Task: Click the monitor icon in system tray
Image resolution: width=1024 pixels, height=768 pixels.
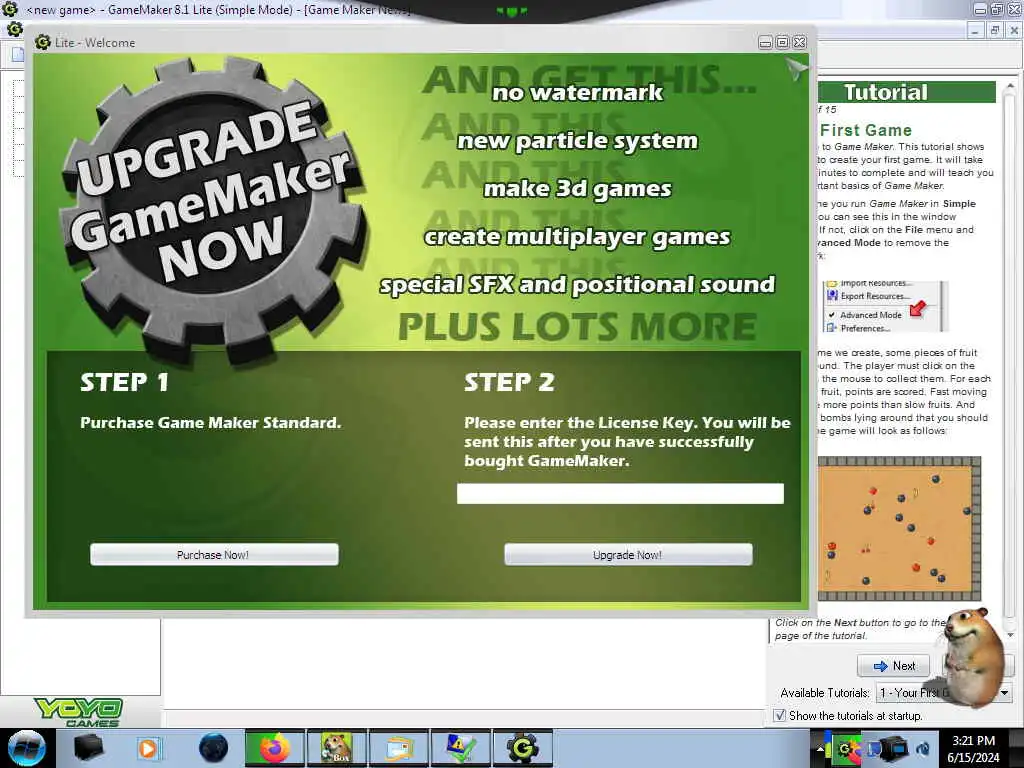Action: pos(893,748)
